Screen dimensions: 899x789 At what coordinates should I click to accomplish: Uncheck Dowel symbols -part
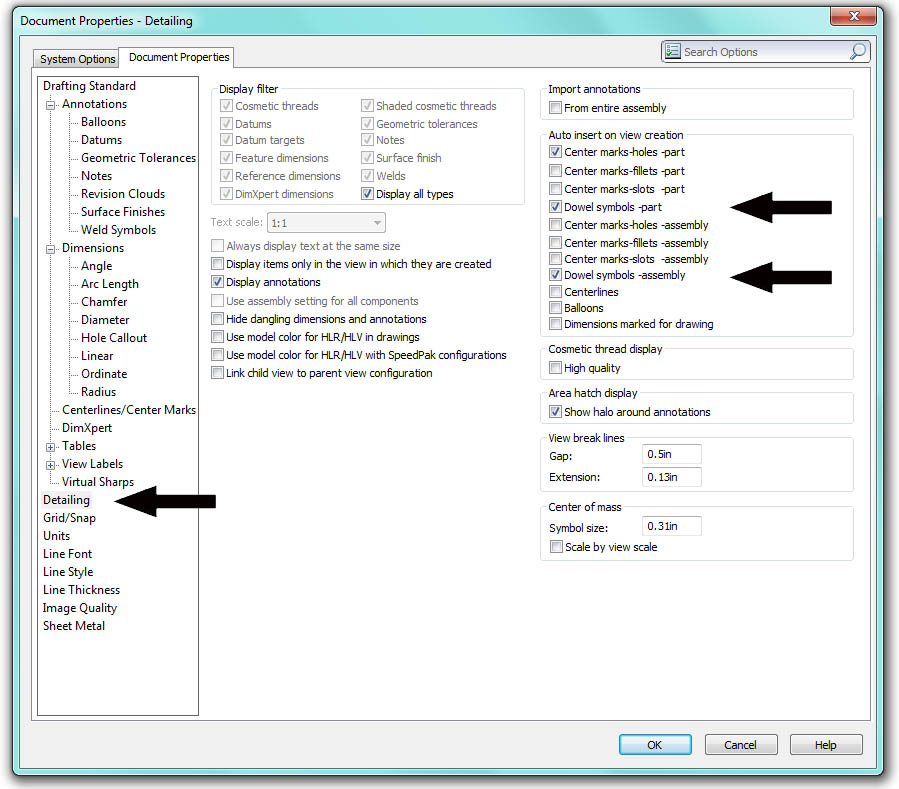556,207
